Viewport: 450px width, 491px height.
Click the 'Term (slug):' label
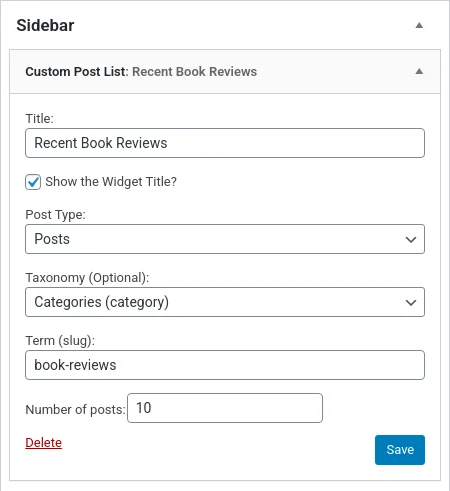tap(60, 341)
